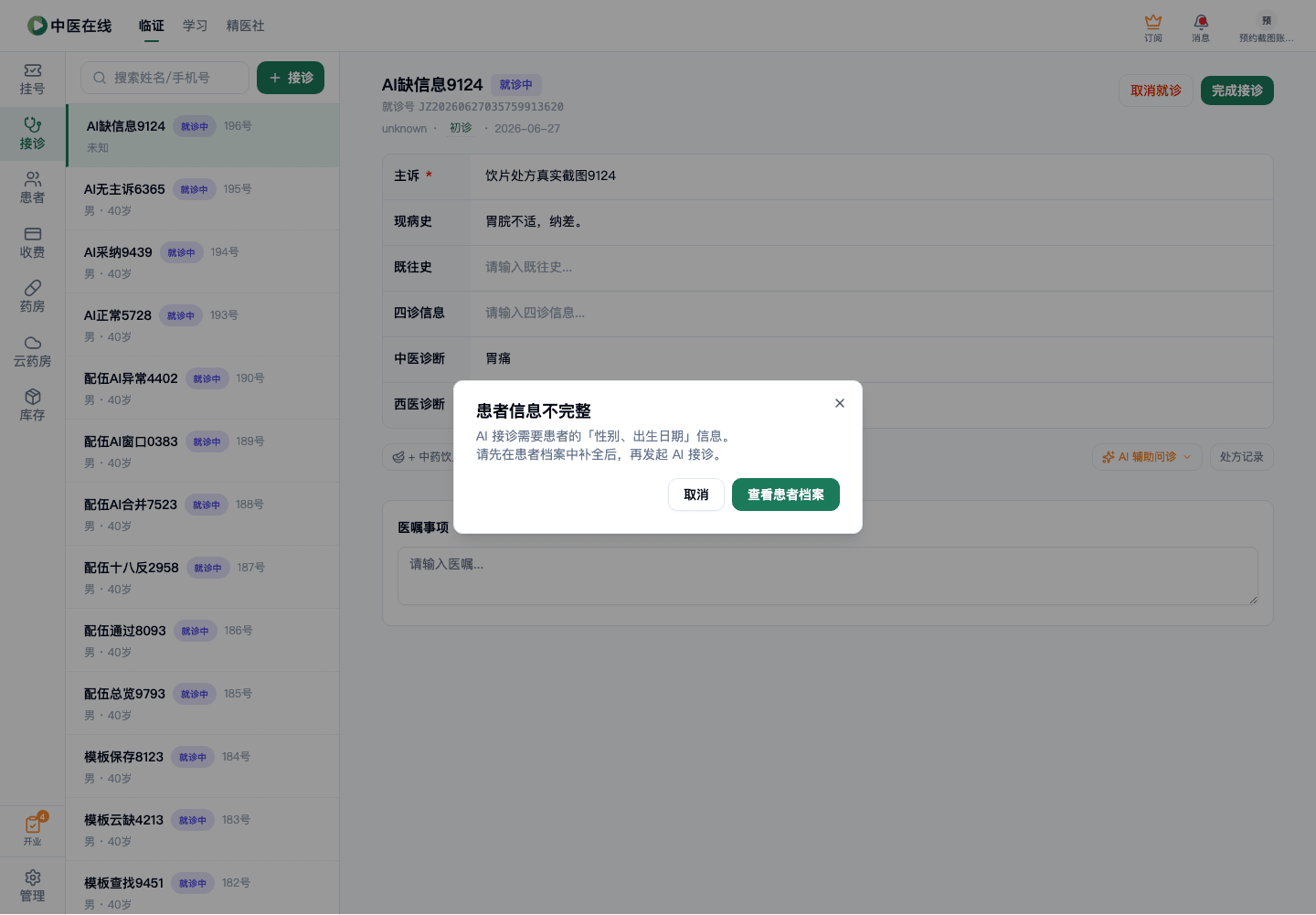Click the 医嘱 textarea
The width and height of the screenshot is (1316, 915).
click(828, 576)
